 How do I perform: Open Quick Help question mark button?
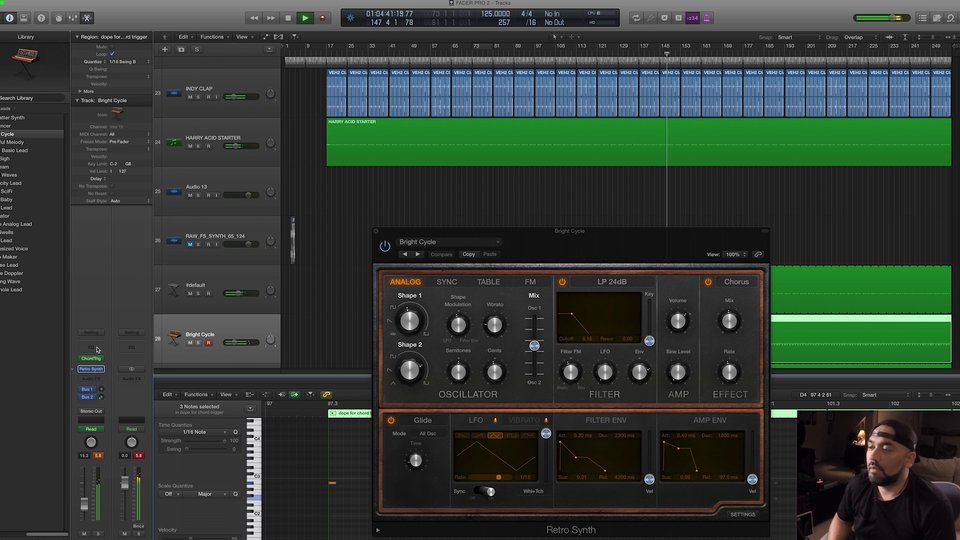click(41, 18)
